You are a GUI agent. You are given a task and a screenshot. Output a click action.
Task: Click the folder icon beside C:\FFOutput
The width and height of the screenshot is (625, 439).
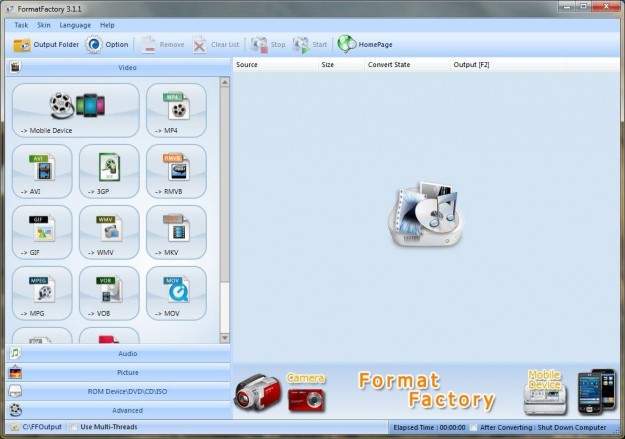pos(15,427)
